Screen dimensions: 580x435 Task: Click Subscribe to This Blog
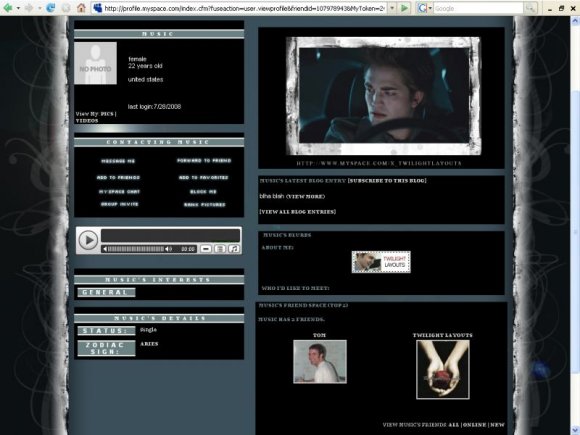point(387,181)
